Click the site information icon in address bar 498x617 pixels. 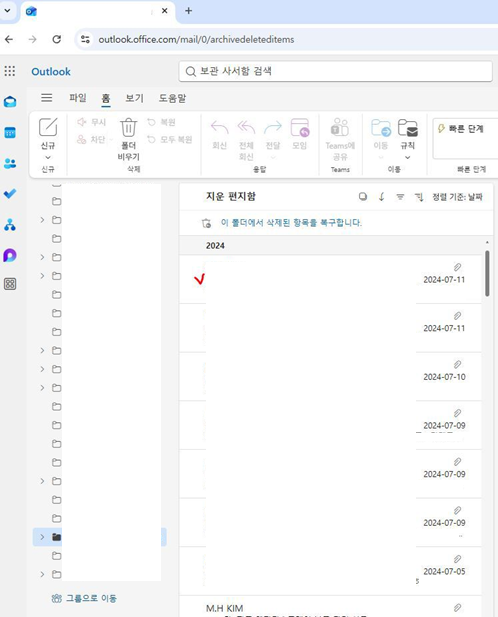point(85,39)
